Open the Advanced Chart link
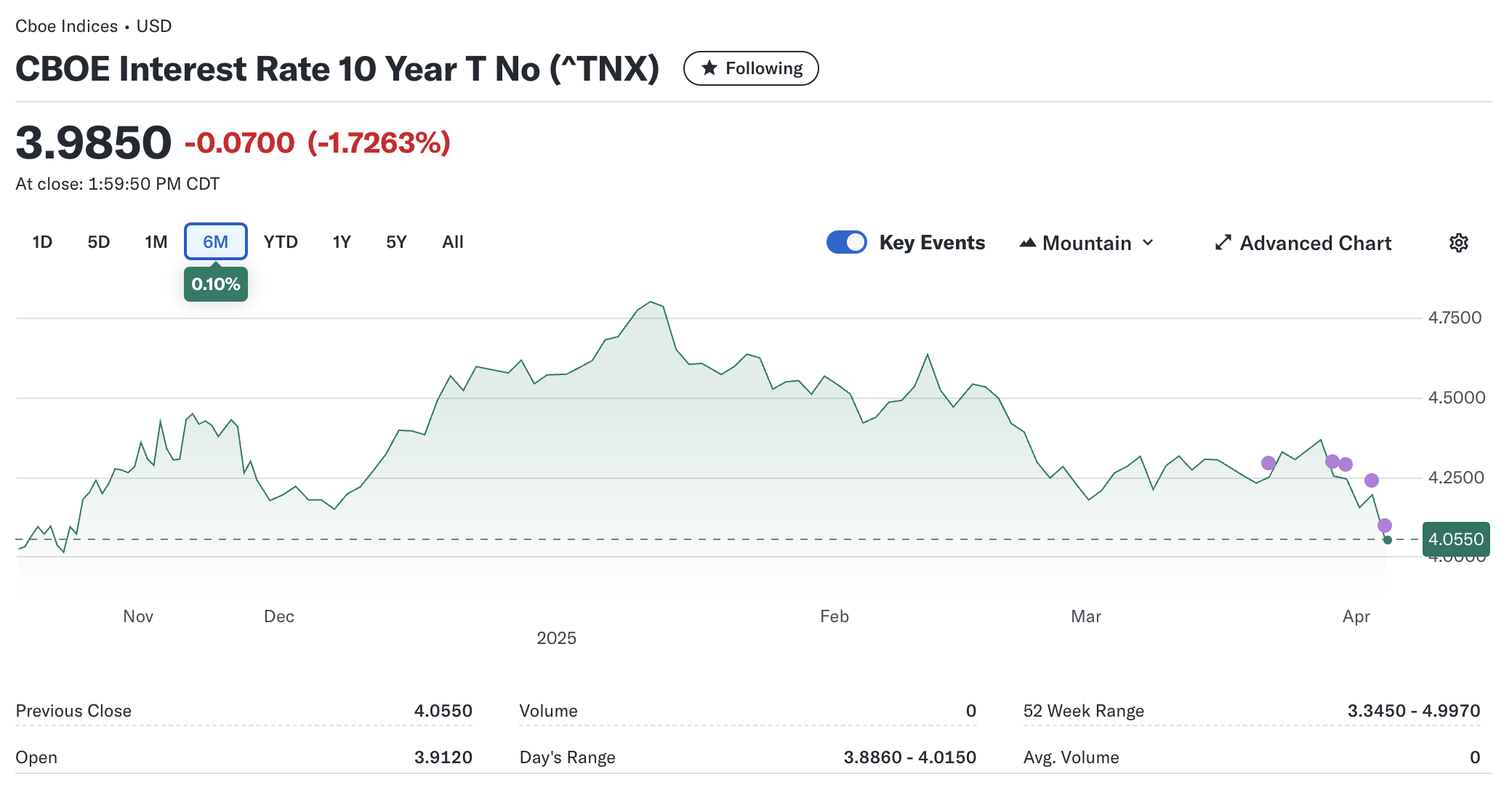The image size is (1512, 785). pyautogui.click(x=1315, y=243)
